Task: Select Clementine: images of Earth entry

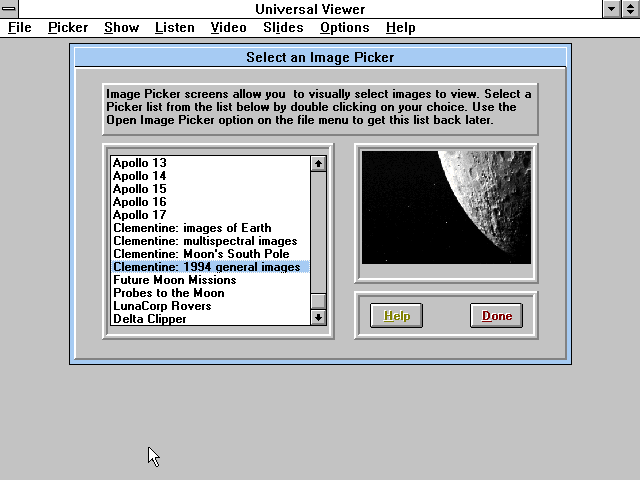Action: pos(191,228)
